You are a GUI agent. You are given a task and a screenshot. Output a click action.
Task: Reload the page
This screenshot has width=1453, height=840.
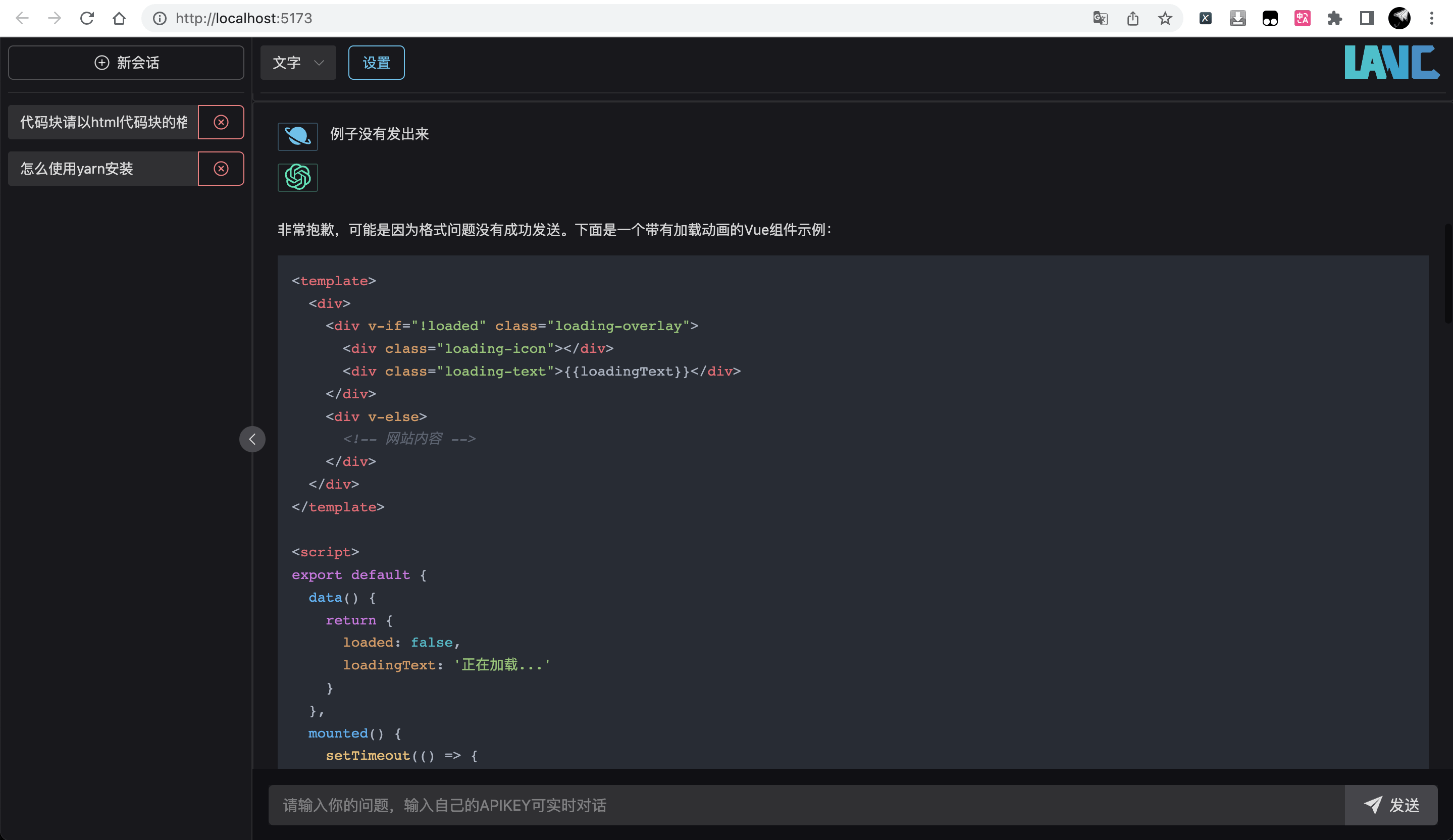(x=87, y=19)
